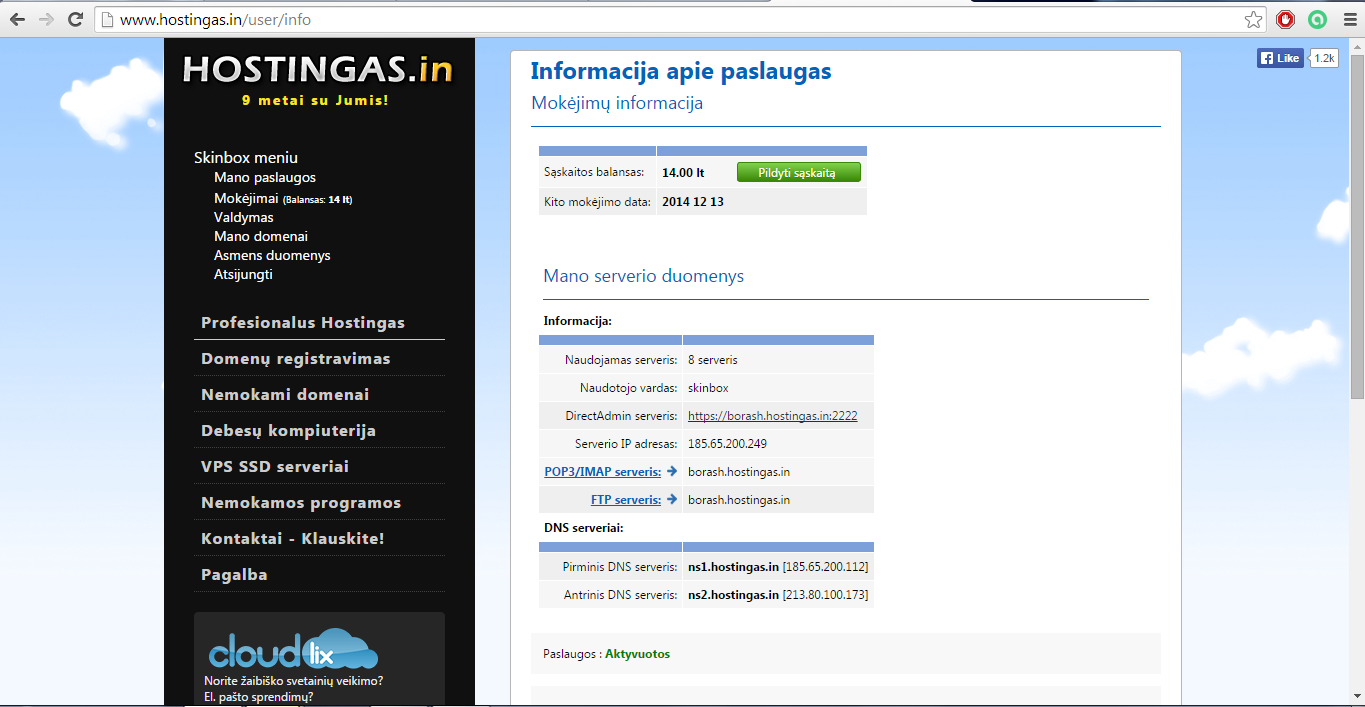This screenshot has width=1365, height=707.
Task: Open Mano domenai in the sidebar
Action: tap(261, 236)
